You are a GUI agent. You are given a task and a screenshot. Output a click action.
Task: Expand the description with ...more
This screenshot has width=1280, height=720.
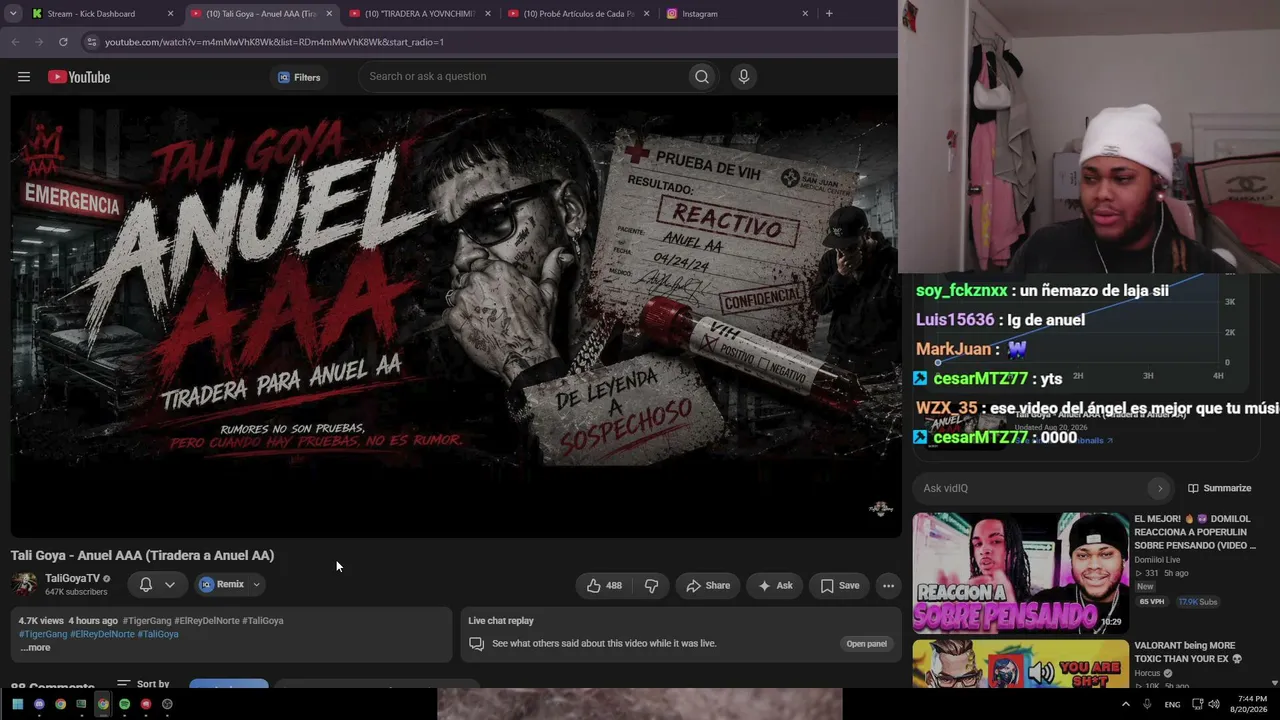click(35, 648)
